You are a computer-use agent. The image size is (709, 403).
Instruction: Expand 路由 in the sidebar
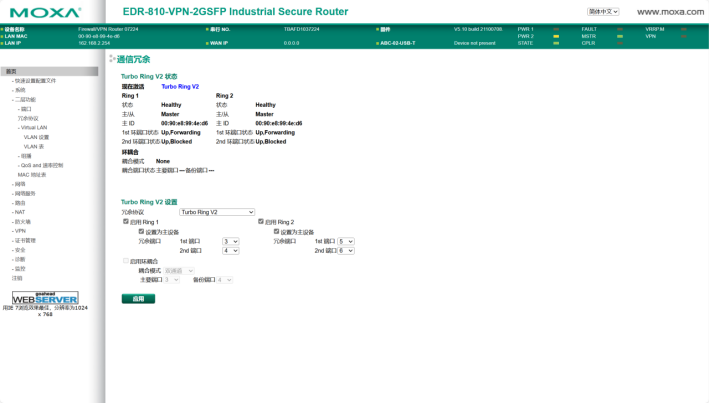coord(20,203)
